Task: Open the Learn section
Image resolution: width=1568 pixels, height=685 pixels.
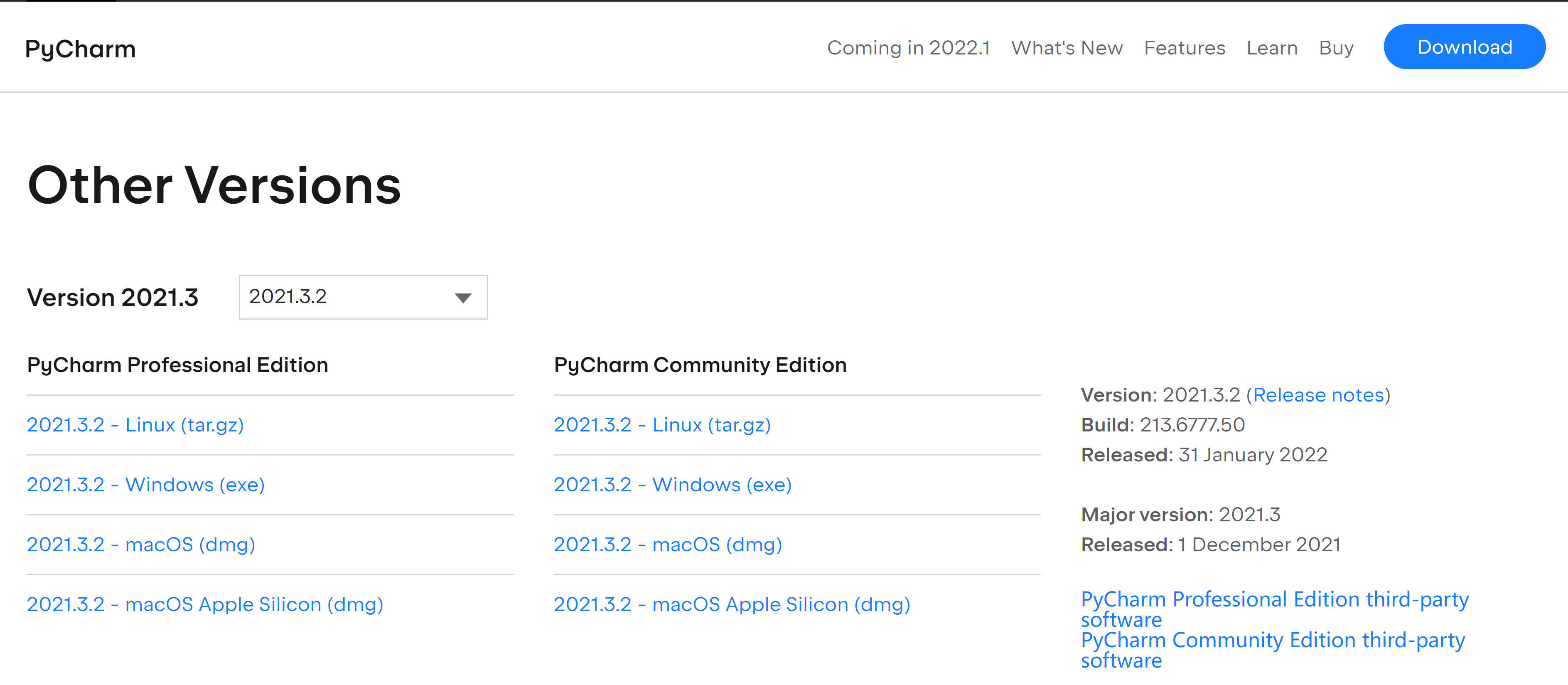Action: (1272, 47)
